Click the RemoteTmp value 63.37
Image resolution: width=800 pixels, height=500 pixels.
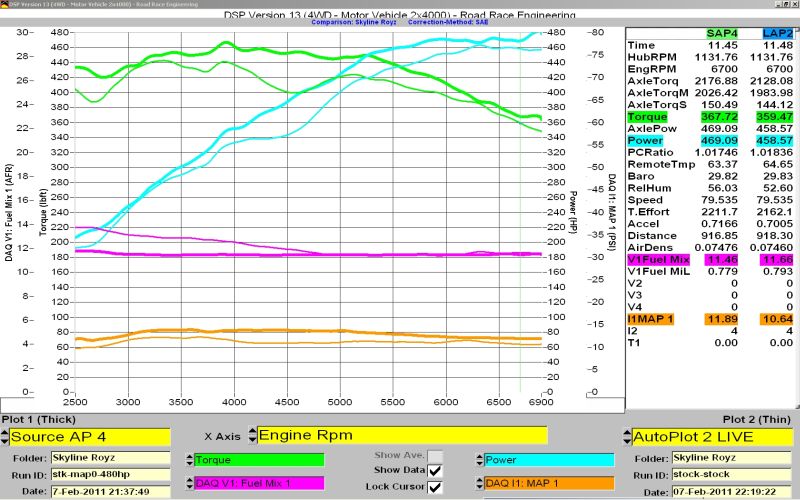pyautogui.click(x=722, y=164)
